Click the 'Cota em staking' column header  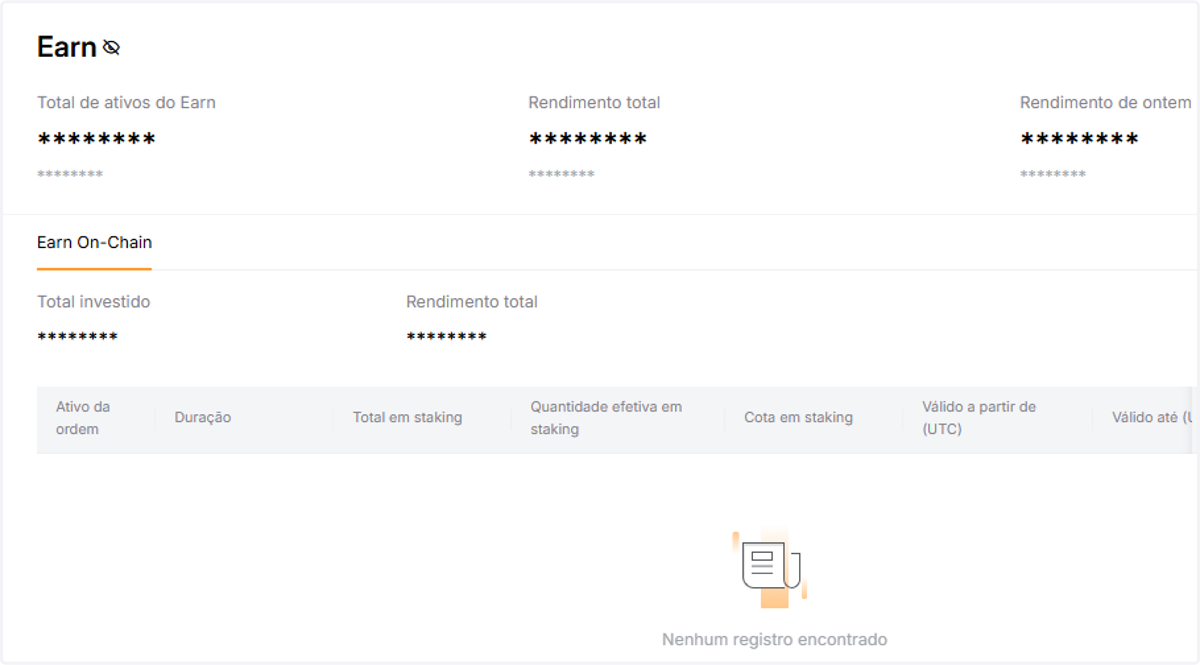[x=798, y=417]
